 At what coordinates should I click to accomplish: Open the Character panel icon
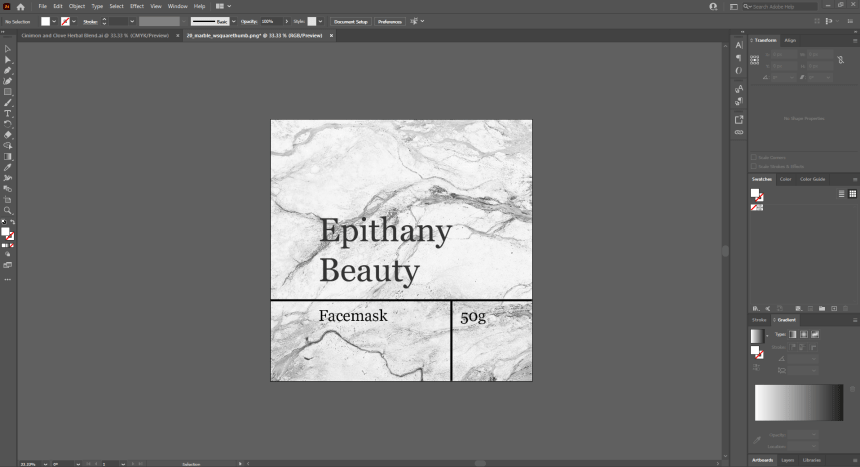click(x=739, y=45)
